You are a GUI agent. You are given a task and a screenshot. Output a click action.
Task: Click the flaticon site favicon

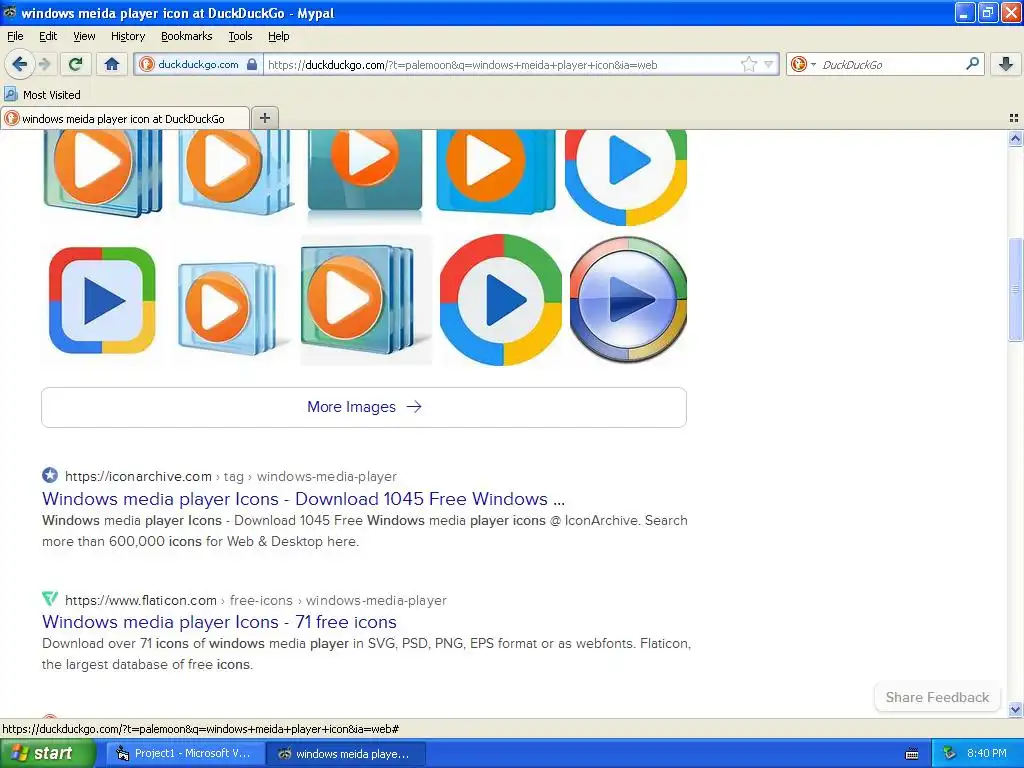[50, 599]
